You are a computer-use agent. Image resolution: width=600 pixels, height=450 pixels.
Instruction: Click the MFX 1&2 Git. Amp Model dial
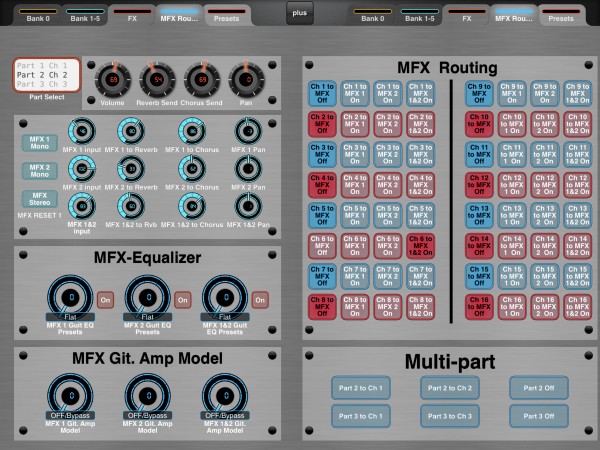[225, 396]
